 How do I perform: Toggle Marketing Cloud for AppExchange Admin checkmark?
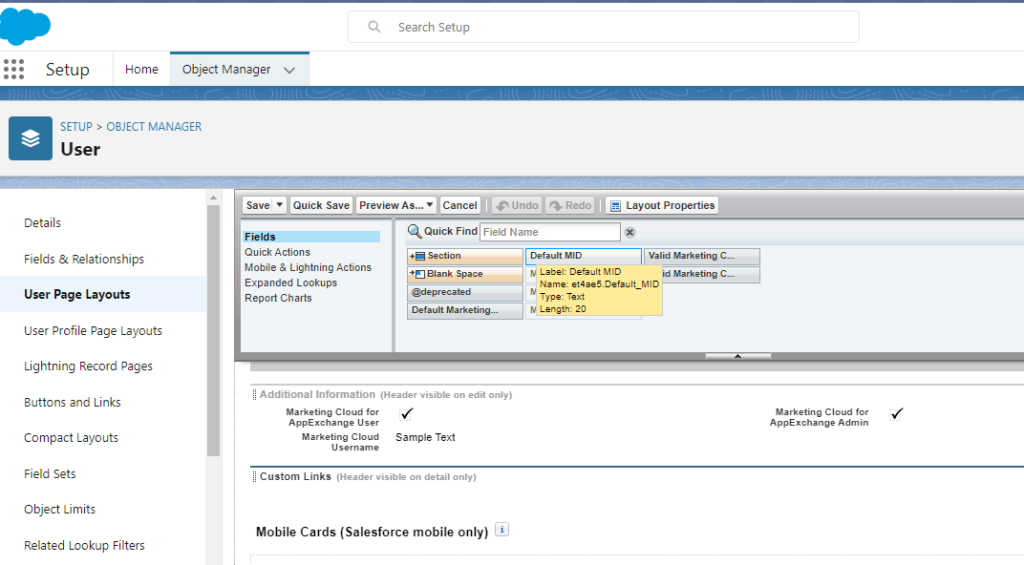tap(896, 413)
